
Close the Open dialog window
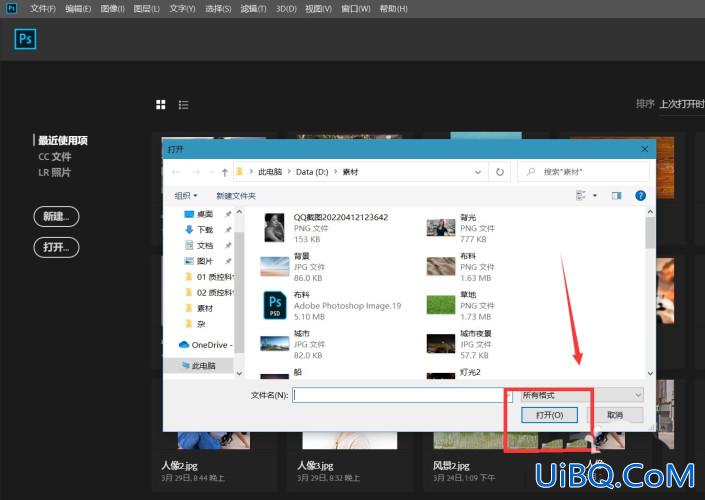(x=644, y=149)
